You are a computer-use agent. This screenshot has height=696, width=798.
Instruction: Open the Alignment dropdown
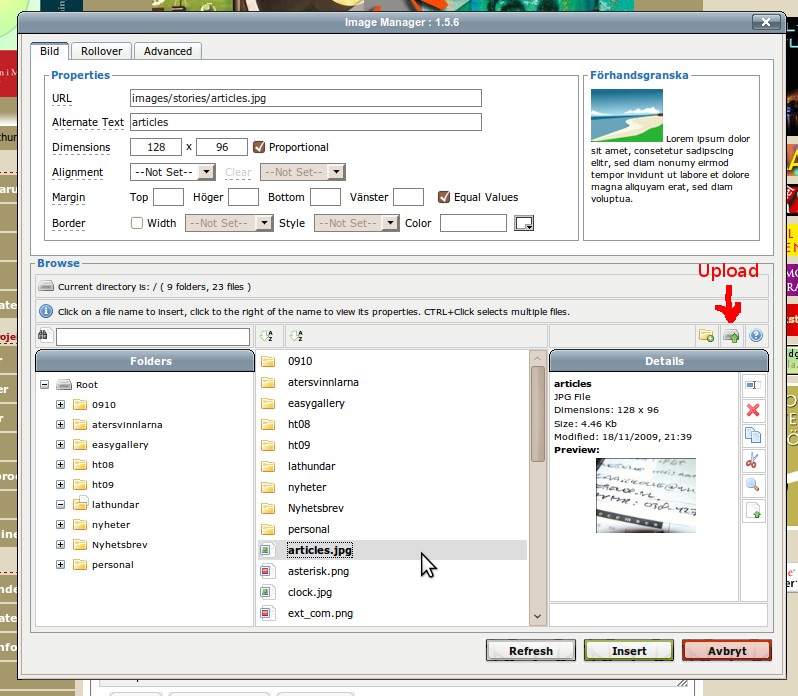173,172
